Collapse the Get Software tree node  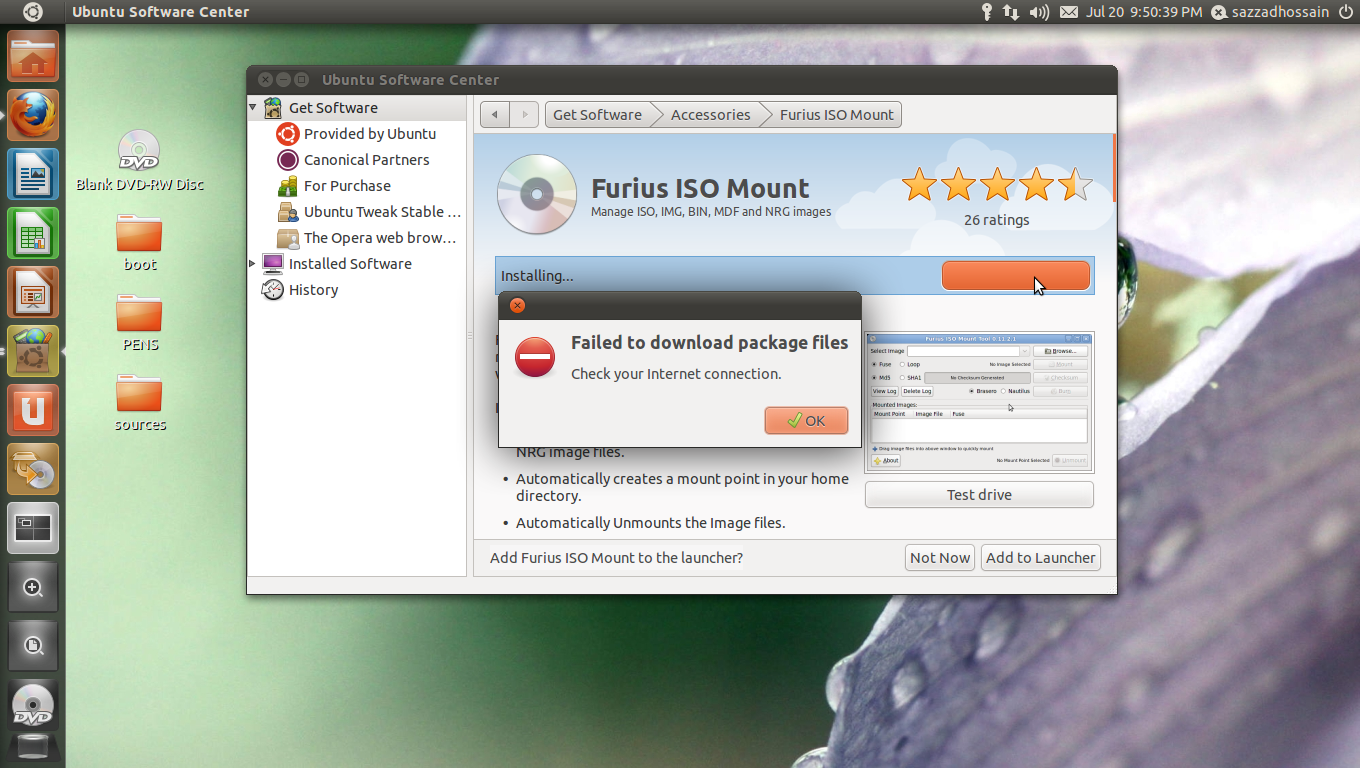(x=253, y=108)
